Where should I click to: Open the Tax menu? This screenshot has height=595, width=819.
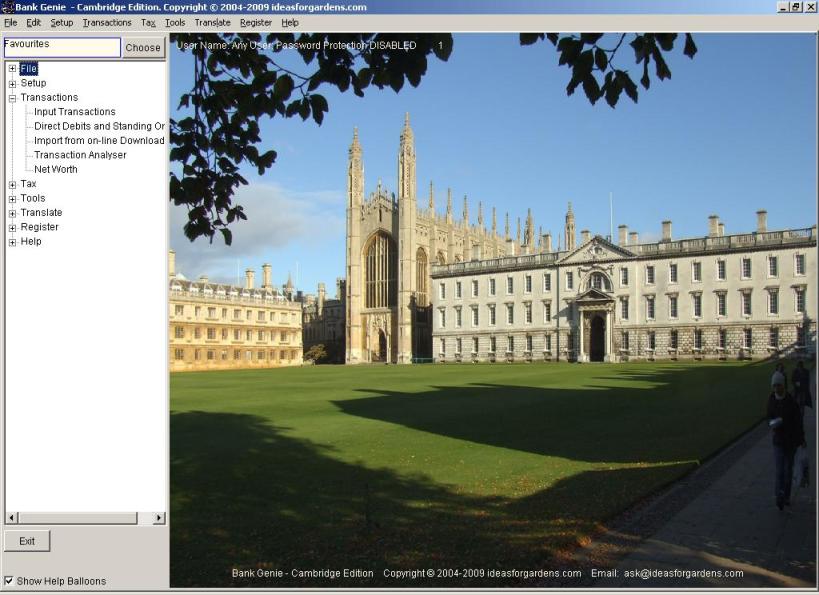pyautogui.click(x=148, y=22)
